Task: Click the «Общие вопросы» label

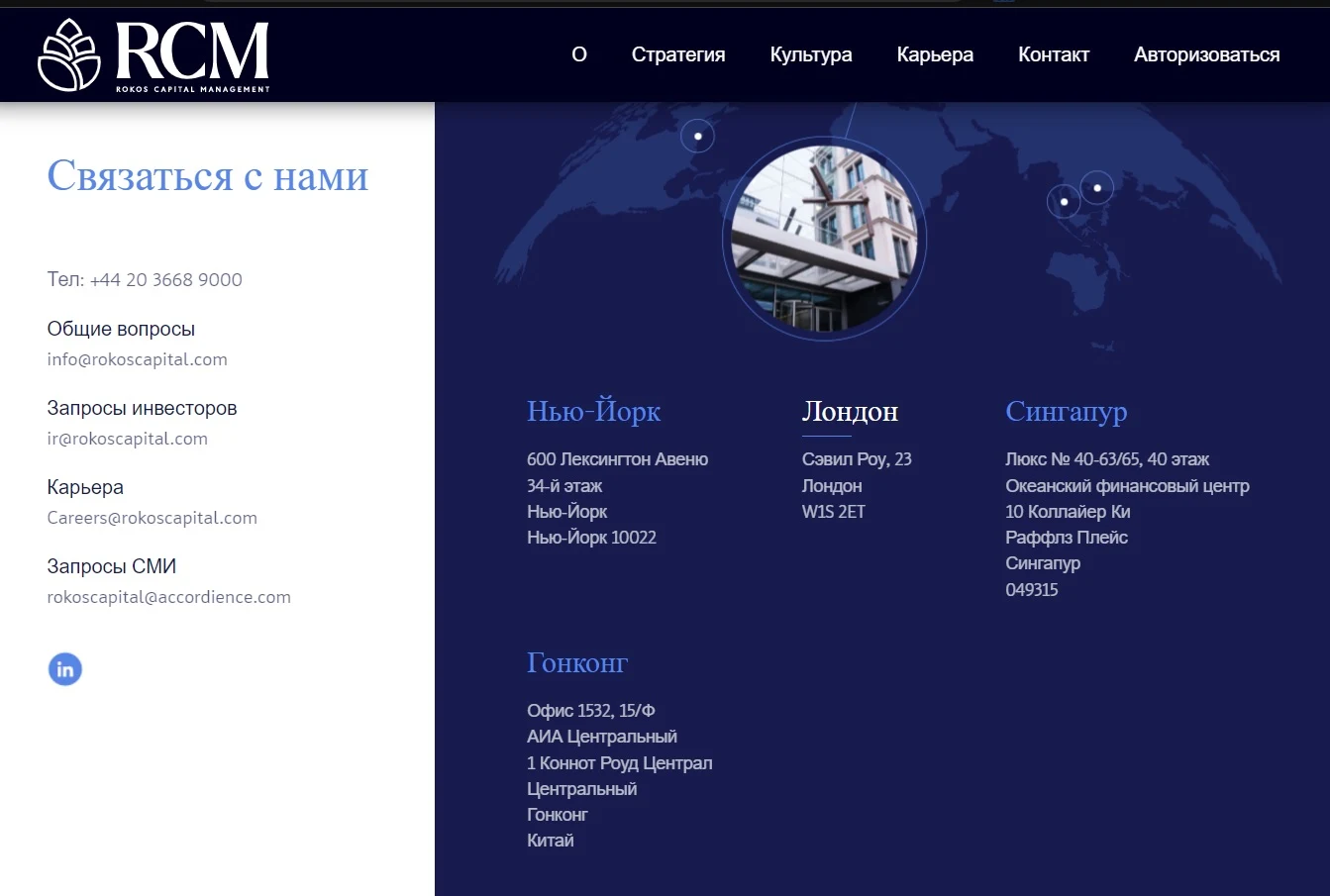Action: pyautogui.click(x=121, y=329)
